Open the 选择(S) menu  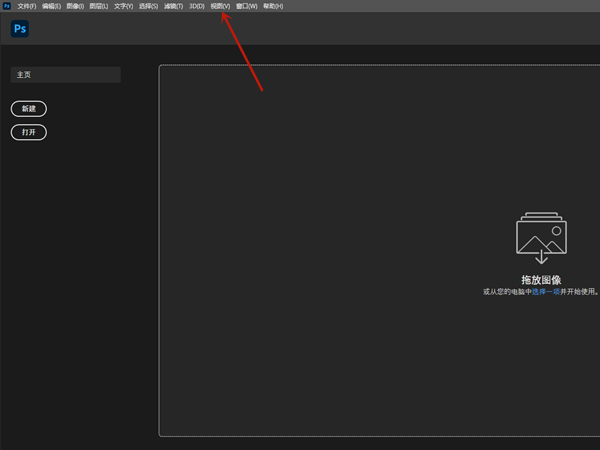coord(148,6)
